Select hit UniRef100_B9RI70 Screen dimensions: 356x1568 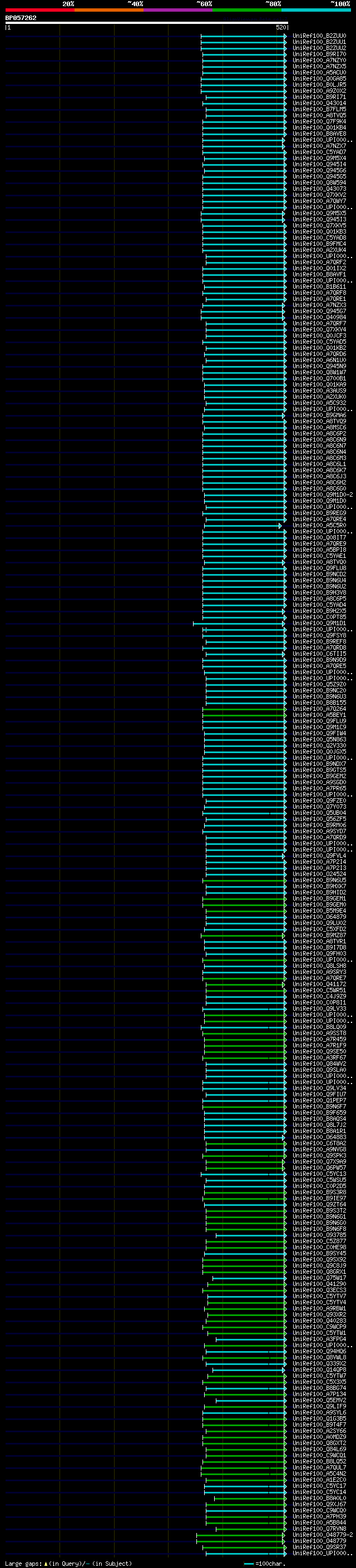(319, 54)
